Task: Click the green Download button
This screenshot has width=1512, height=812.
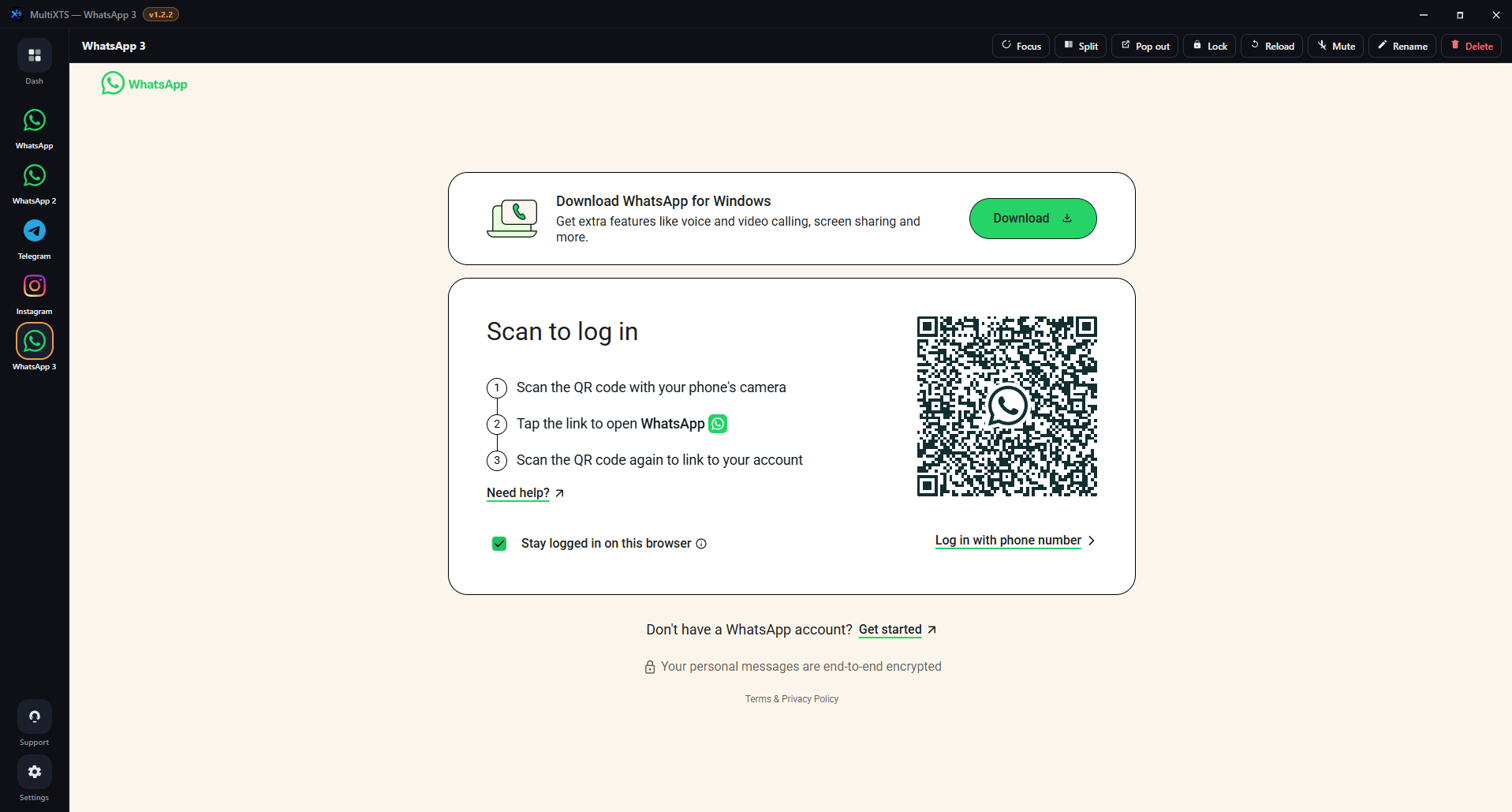Action: [1032, 219]
